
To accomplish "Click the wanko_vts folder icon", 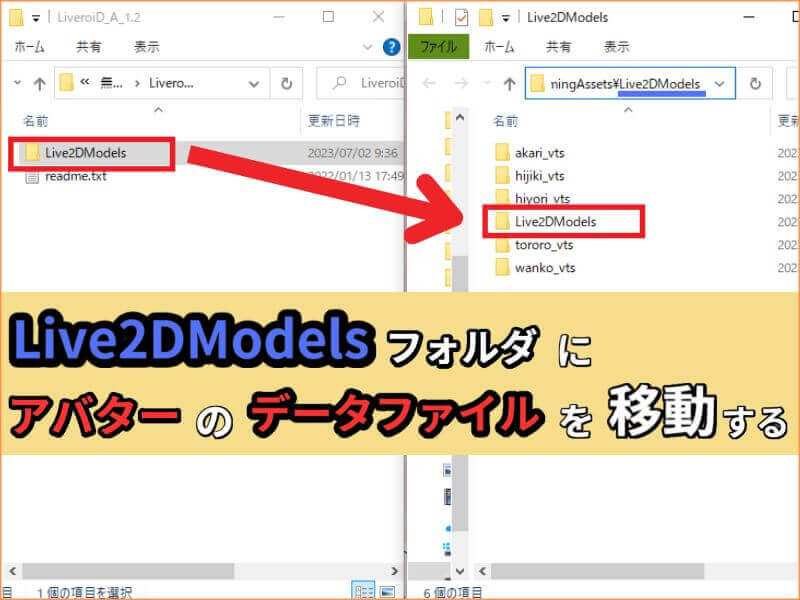I will click(503, 267).
